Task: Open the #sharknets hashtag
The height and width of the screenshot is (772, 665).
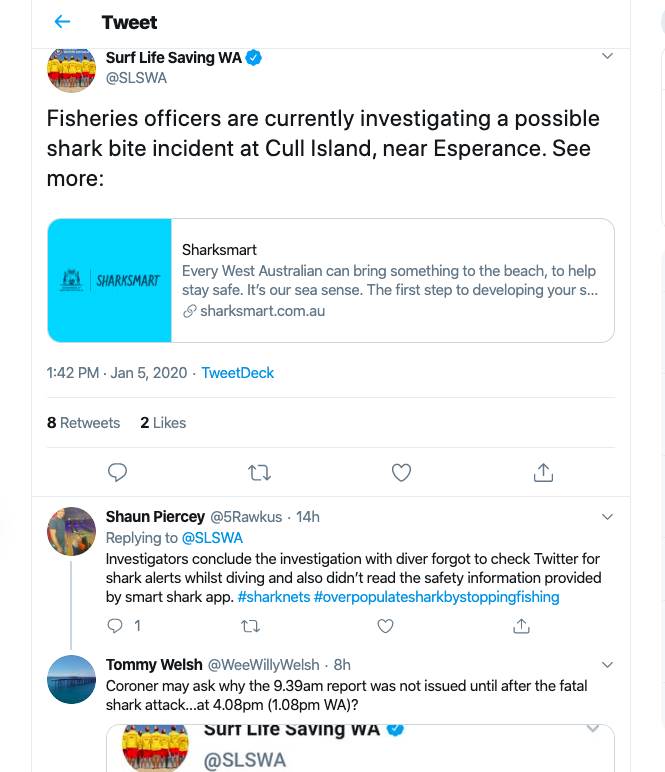Action: click(273, 597)
